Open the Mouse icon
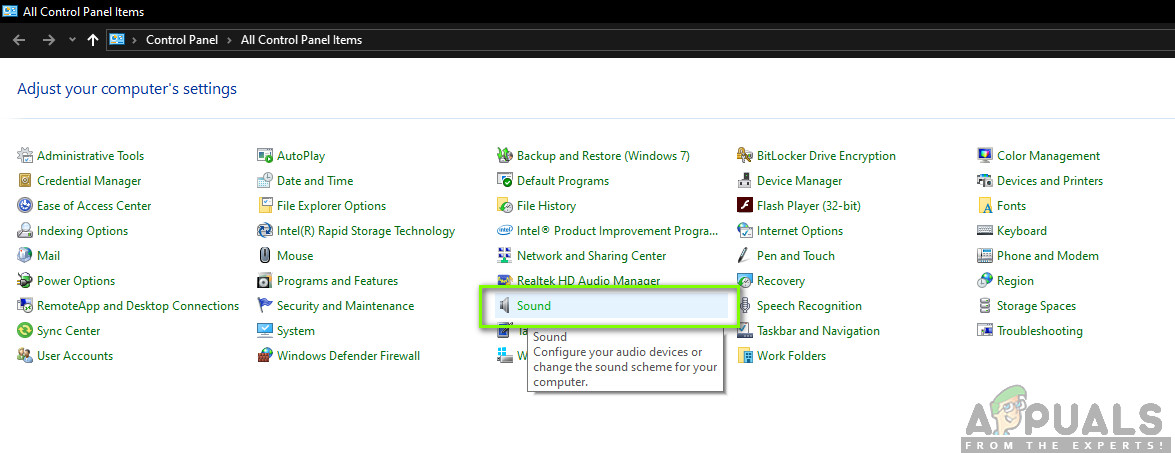Screen dimensions: 1175x453 pyautogui.click(x=265, y=256)
